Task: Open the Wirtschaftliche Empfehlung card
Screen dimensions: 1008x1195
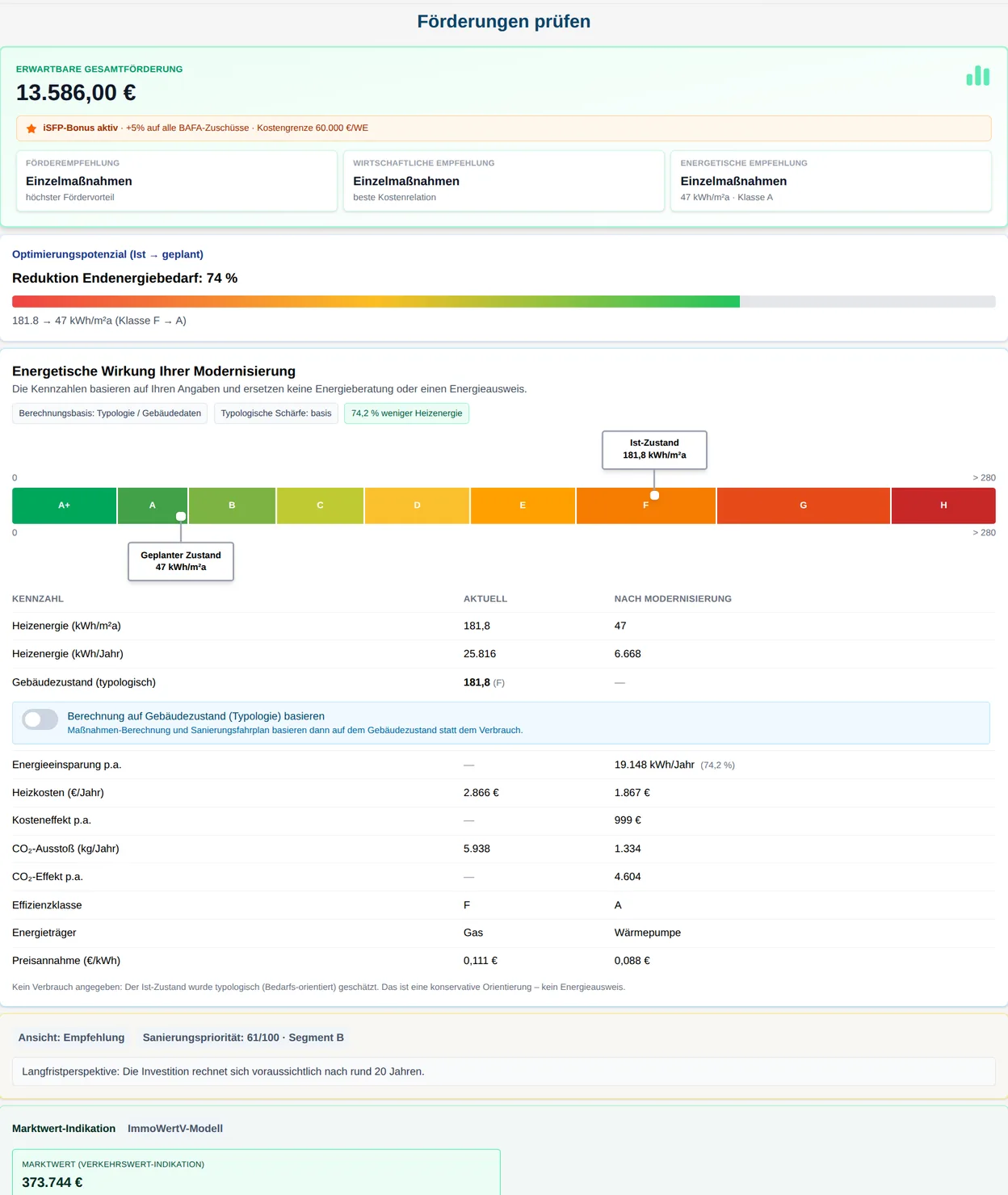Action: tap(504, 181)
